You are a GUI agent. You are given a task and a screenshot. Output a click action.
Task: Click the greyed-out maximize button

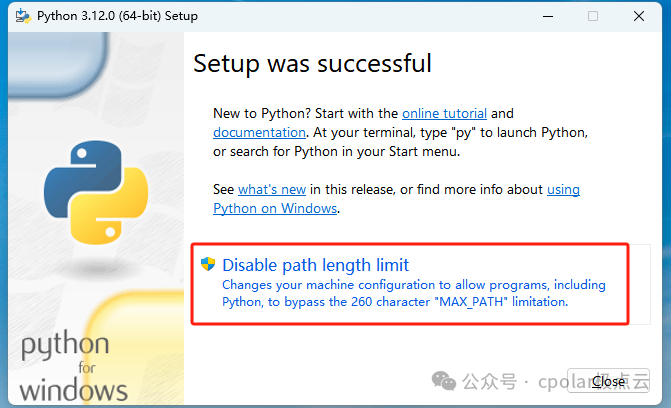click(x=592, y=16)
